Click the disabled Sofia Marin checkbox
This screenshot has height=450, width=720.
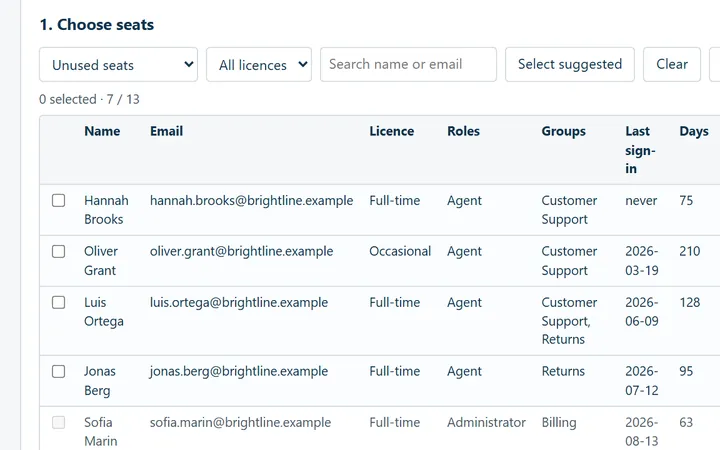click(x=58, y=422)
